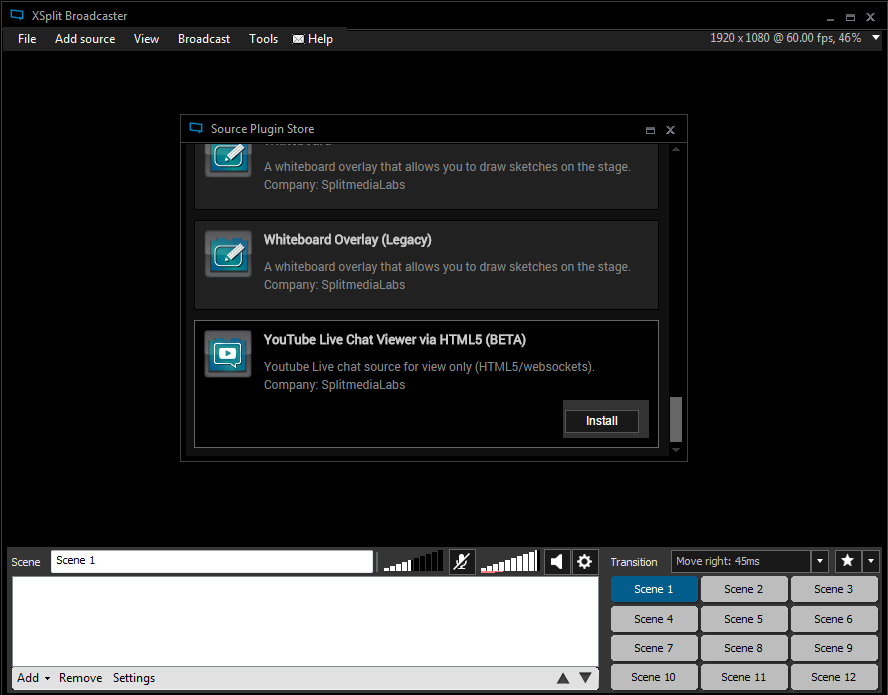Click the Scene name input field
This screenshot has width=888, height=695.
click(x=211, y=561)
